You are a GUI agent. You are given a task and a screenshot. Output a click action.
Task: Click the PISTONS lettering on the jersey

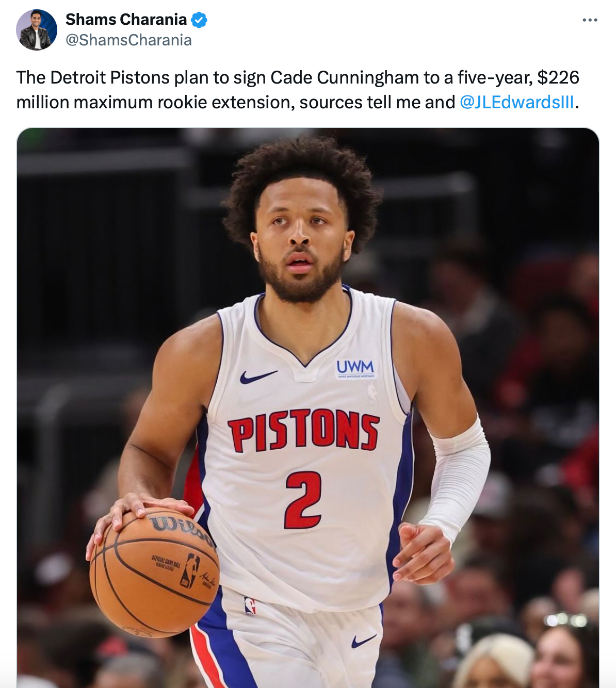tap(303, 430)
